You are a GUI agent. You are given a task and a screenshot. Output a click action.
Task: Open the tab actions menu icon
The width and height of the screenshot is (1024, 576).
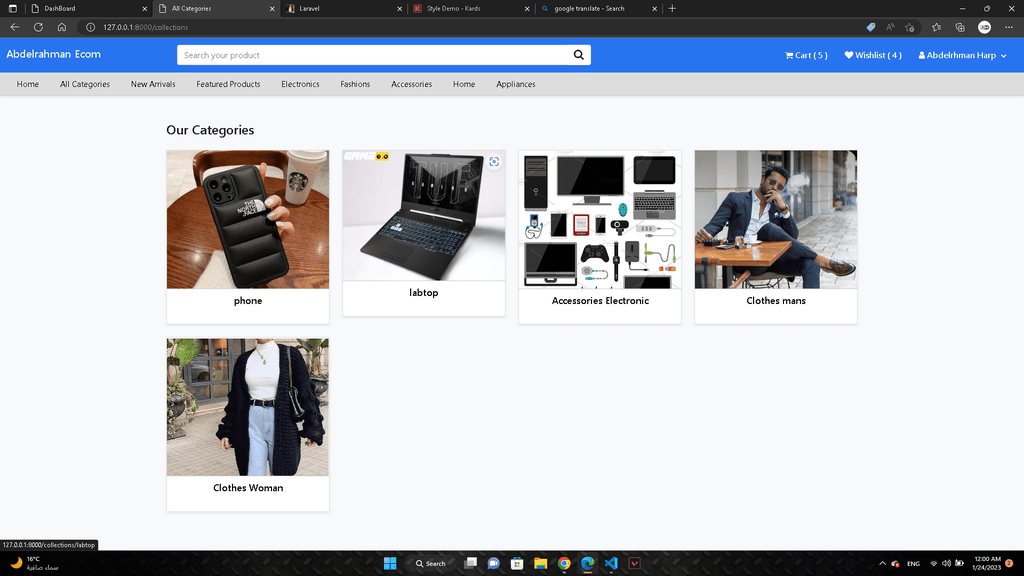(x=12, y=8)
